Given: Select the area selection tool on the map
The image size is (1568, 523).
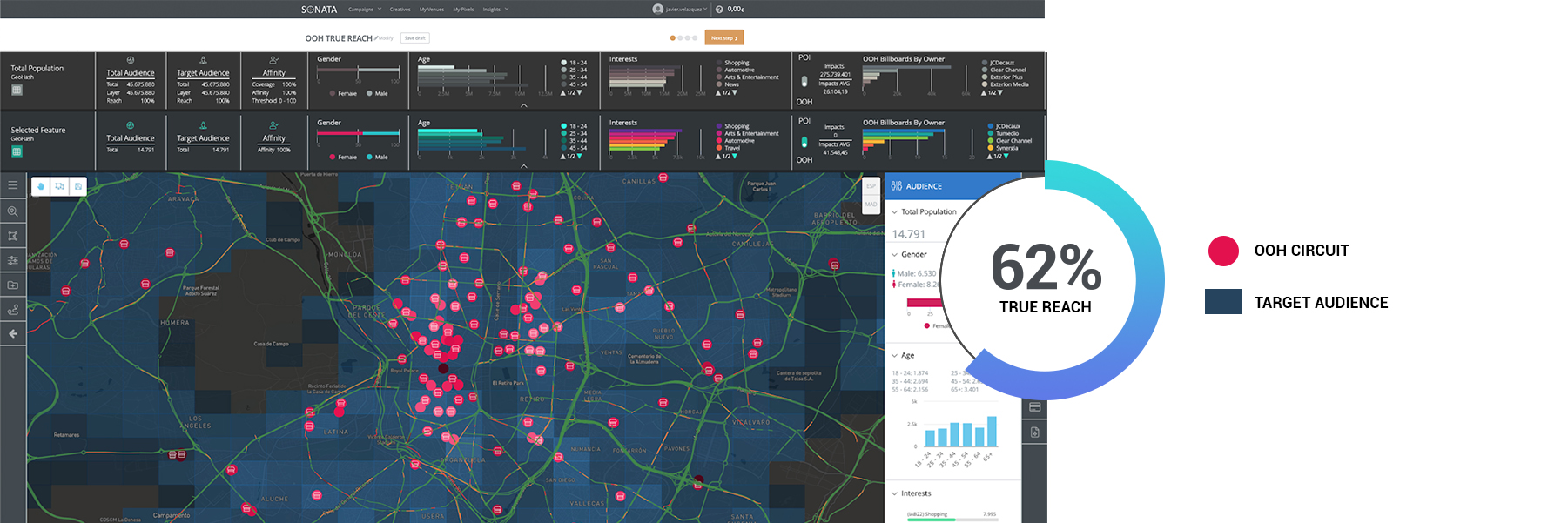Looking at the screenshot, I should tap(59, 186).
